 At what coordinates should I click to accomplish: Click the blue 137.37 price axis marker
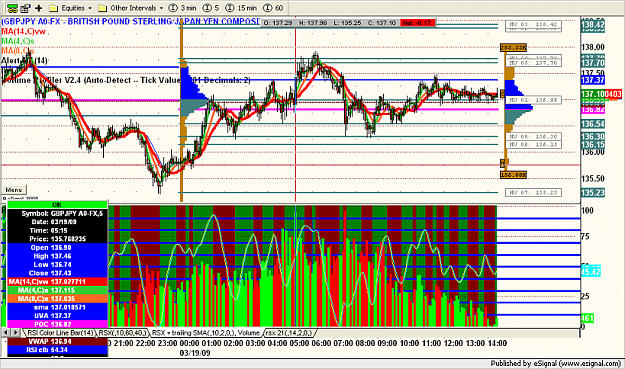(593, 80)
